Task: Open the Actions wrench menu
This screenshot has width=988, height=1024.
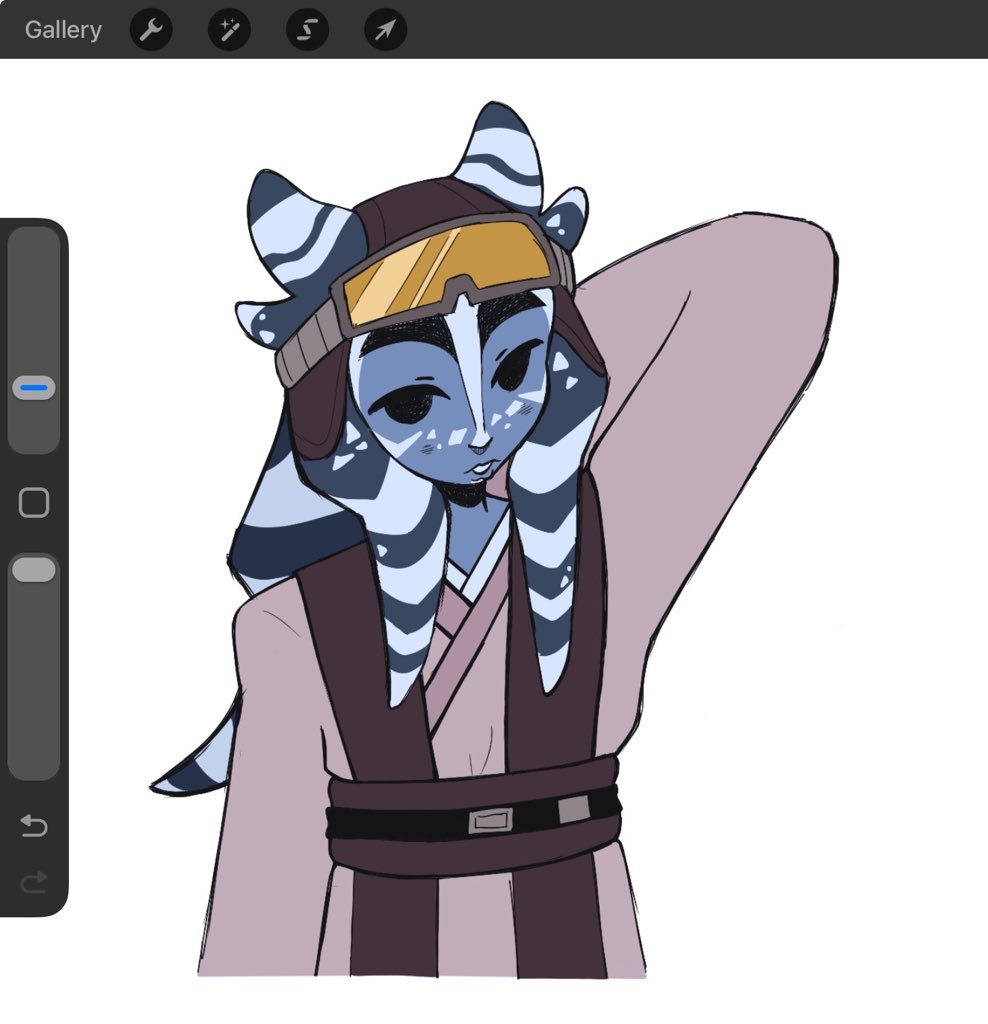Action: [151, 30]
